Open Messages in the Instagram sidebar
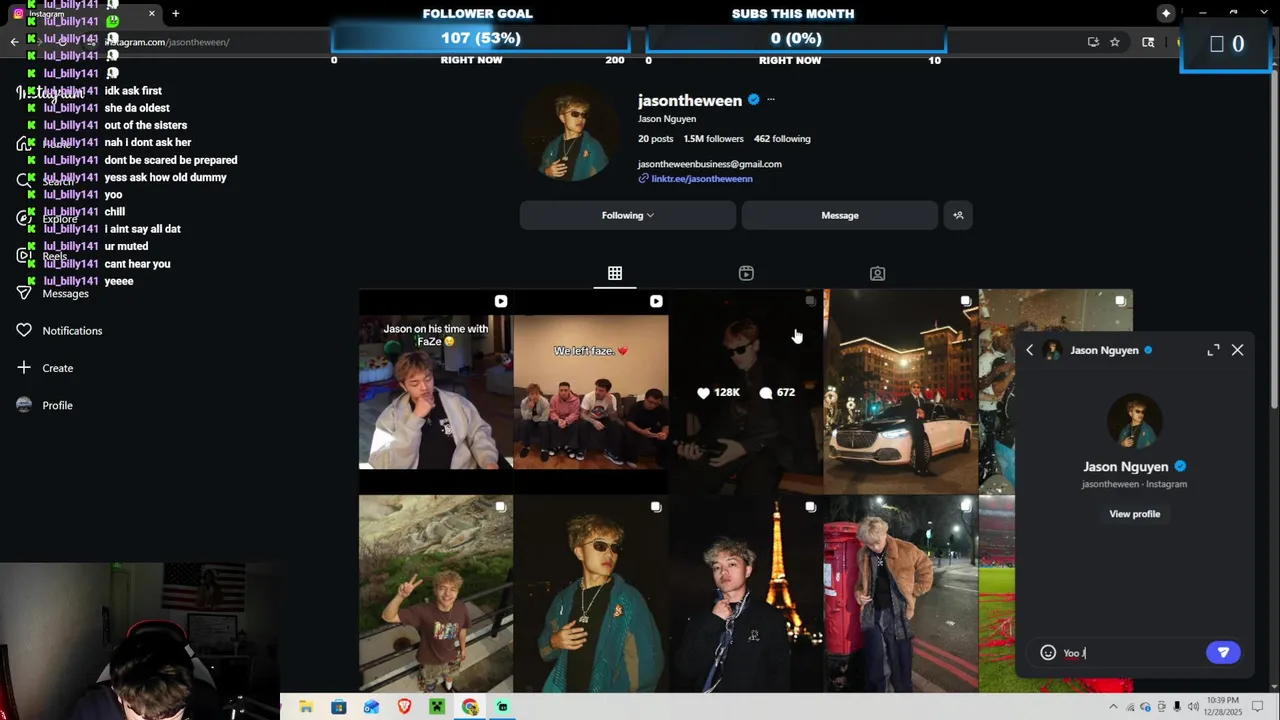Image resolution: width=1280 pixels, height=720 pixels. tap(65, 293)
